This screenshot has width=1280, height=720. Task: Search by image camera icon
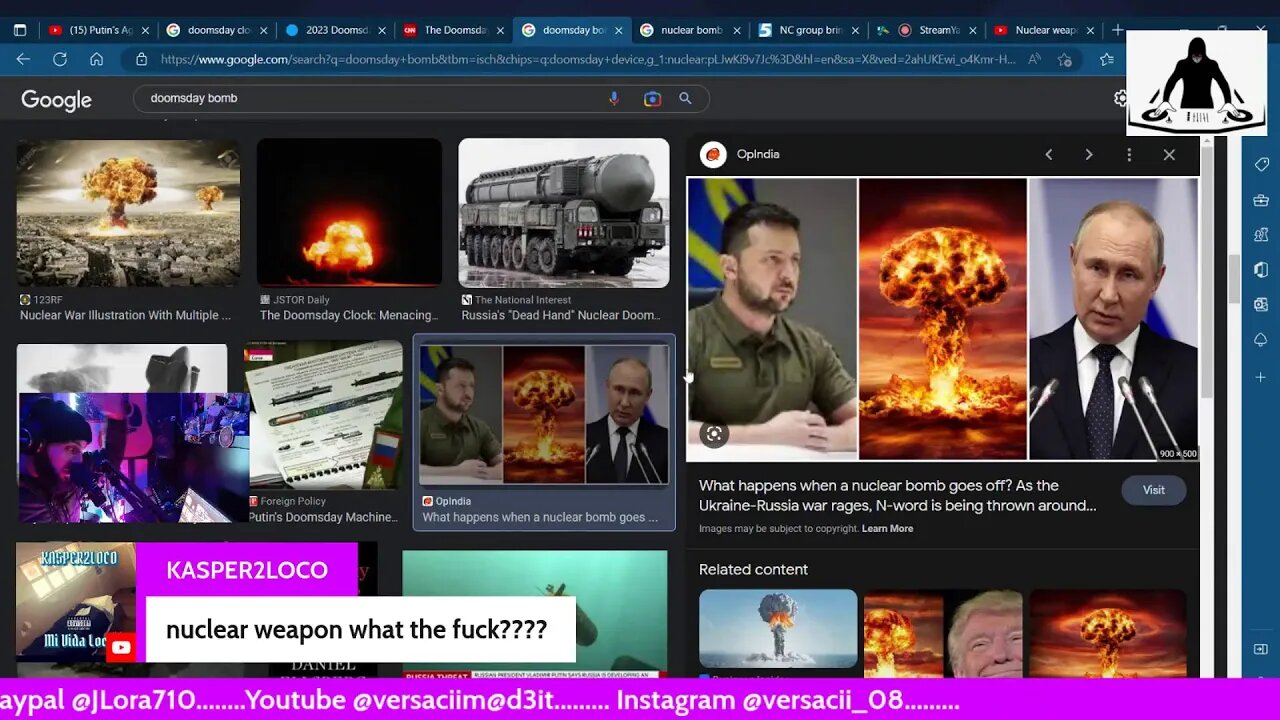[652, 98]
